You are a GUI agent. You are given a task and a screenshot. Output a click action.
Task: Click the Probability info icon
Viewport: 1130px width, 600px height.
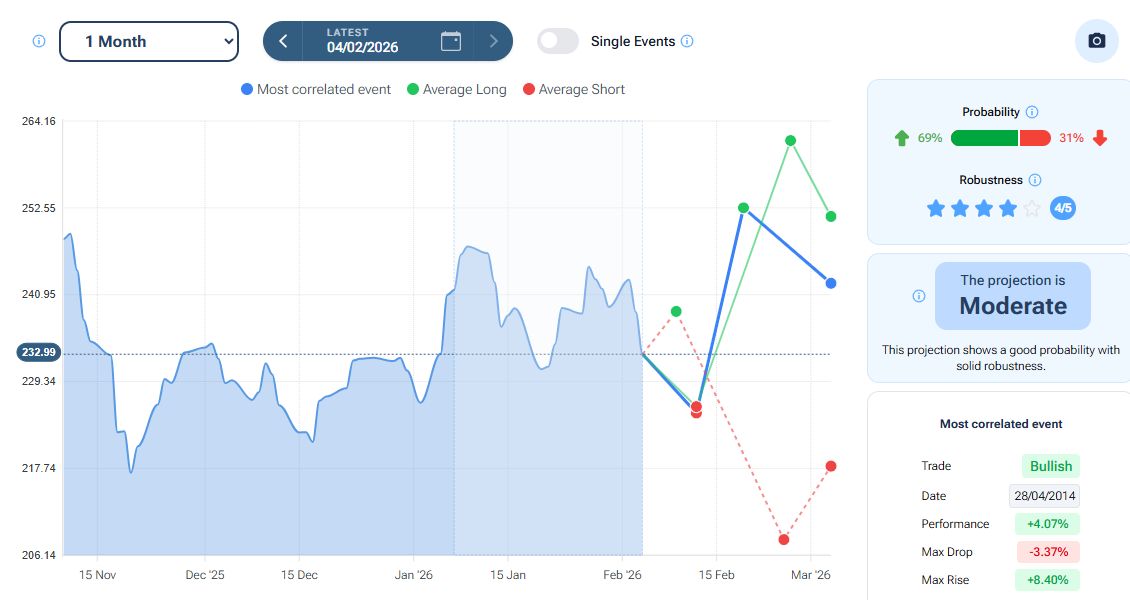(x=1032, y=112)
